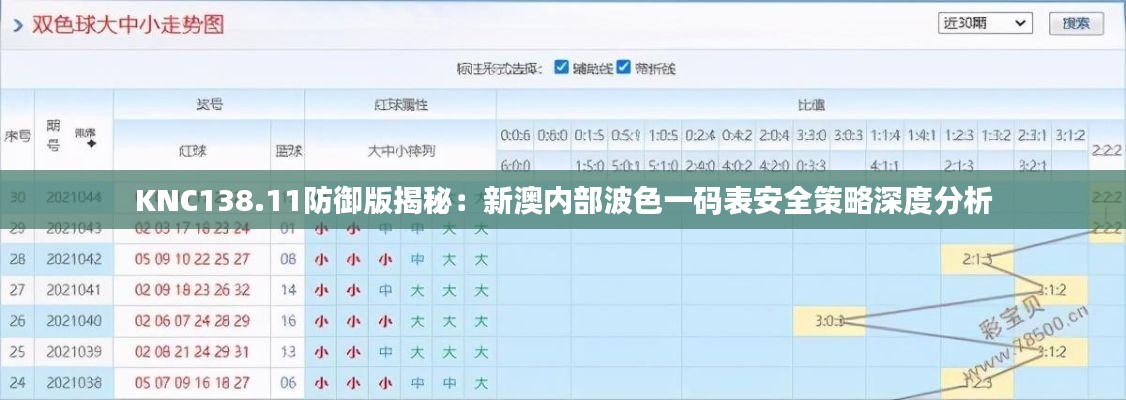
Task: Click the 3:3:0 ratio column header
Action: [x=810, y=135]
